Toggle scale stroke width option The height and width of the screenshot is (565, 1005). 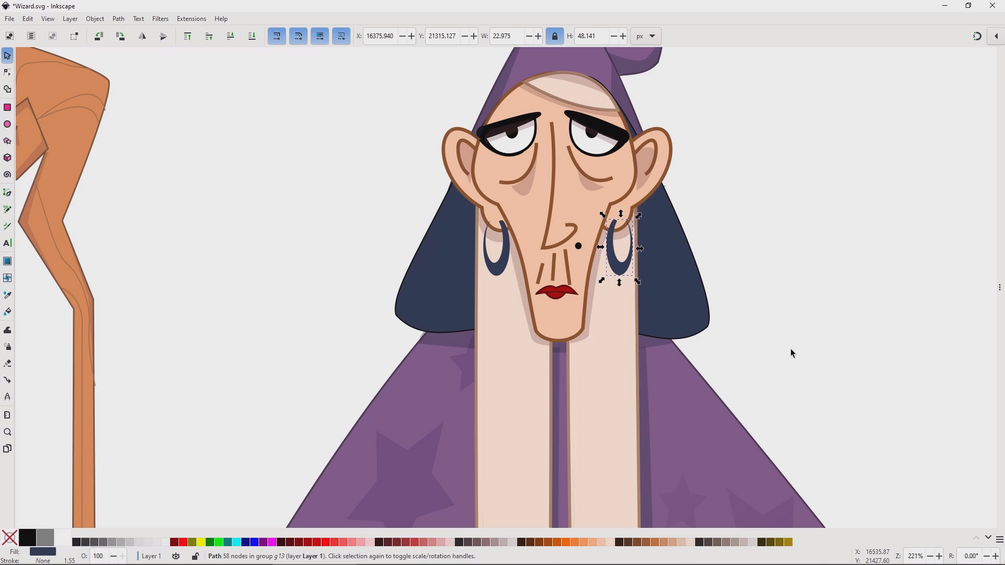[x=277, y=36]
